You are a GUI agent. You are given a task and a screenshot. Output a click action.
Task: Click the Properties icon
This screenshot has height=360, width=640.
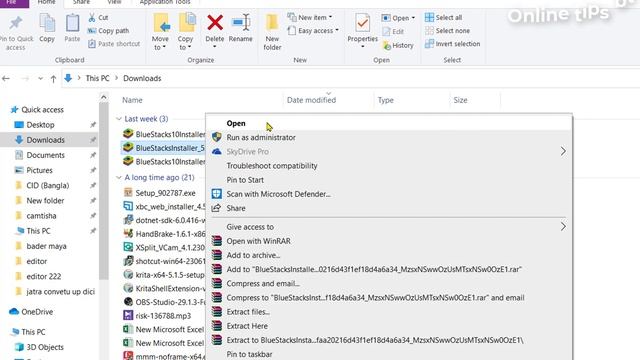pos(362,24)
